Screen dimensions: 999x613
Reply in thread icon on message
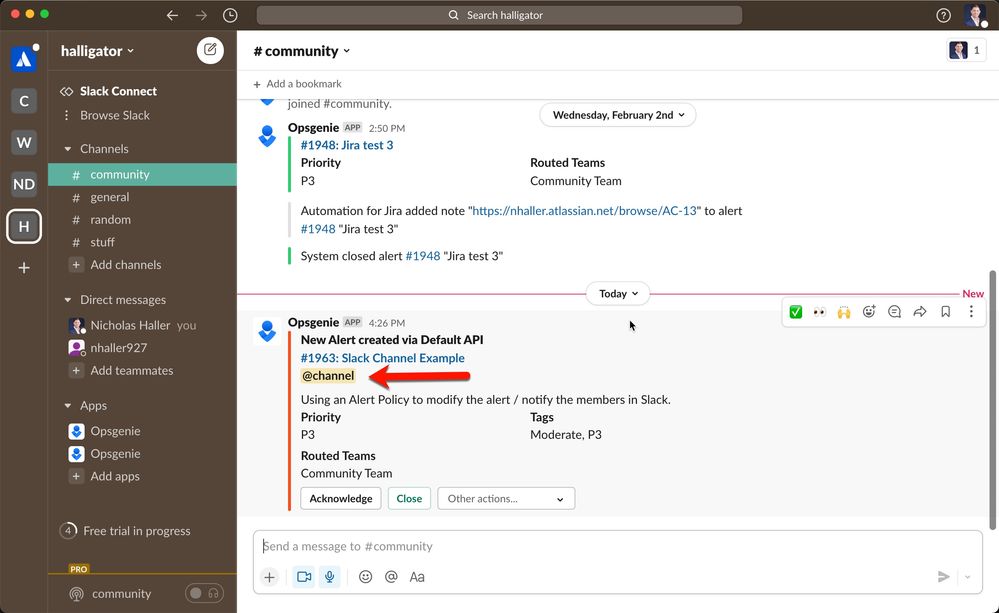click(x=895, y=312)
